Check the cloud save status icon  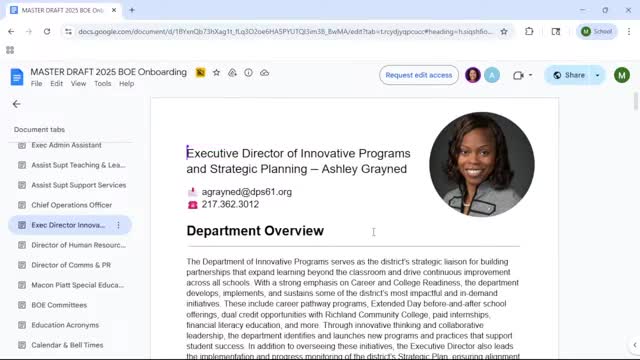(x=264, y=73)
